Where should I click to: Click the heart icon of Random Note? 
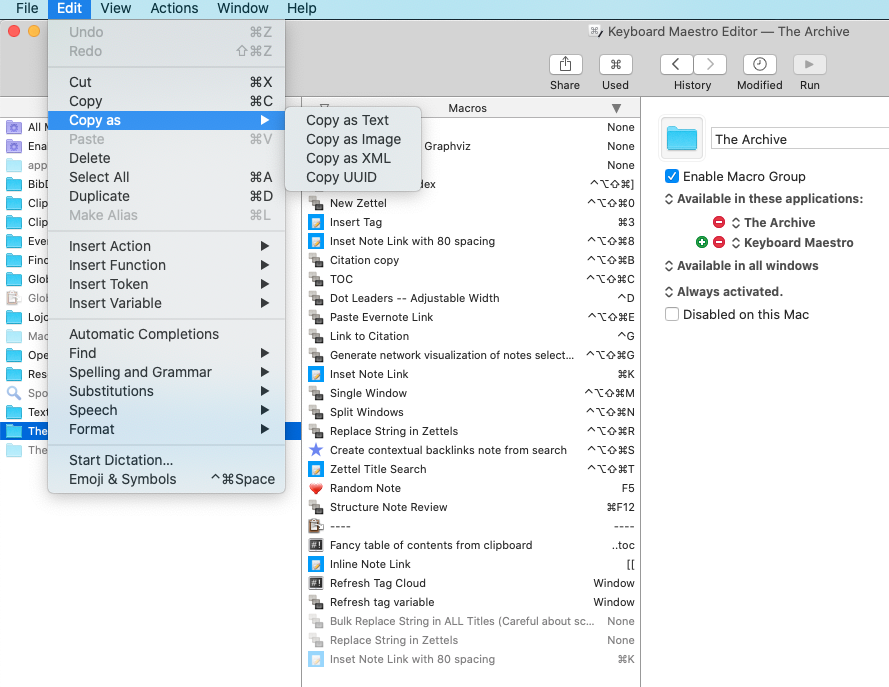(316, 488)
